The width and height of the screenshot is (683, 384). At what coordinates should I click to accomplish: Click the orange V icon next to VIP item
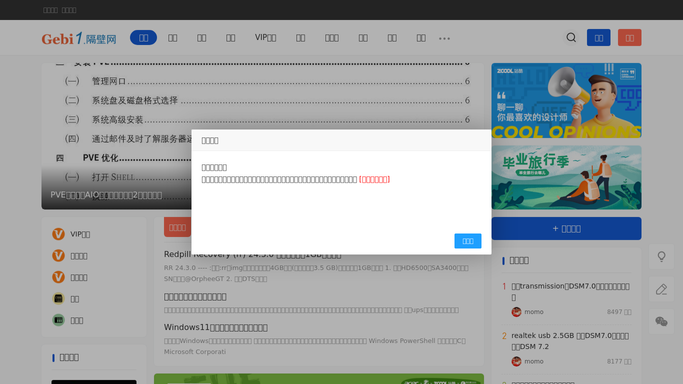pyautogui.click(x=58, y=234)
